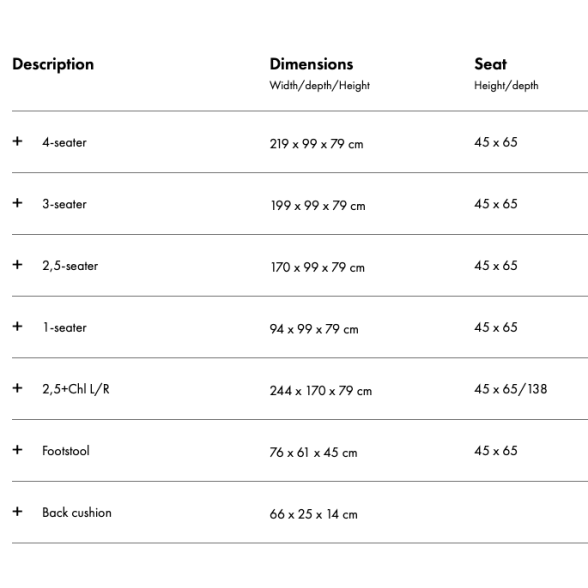Expand the 2,5-seater row plus icon

pyautogui.click(x=17, y=265)
